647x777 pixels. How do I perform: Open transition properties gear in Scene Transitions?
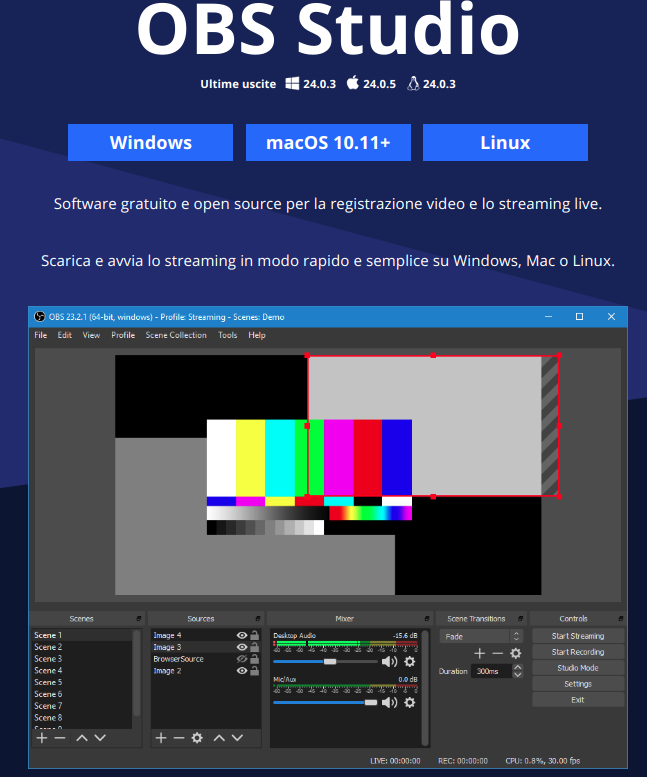click(516, 653)
